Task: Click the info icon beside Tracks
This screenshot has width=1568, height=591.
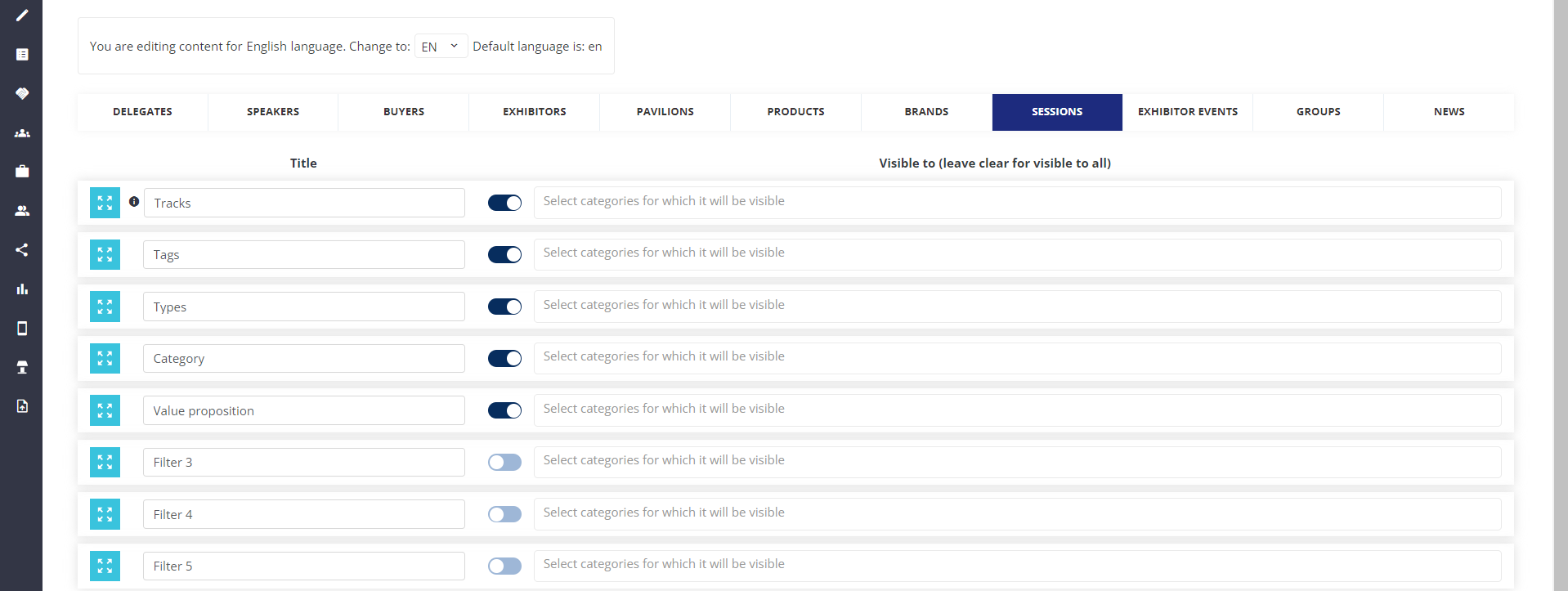Action: tap(134, 201)
